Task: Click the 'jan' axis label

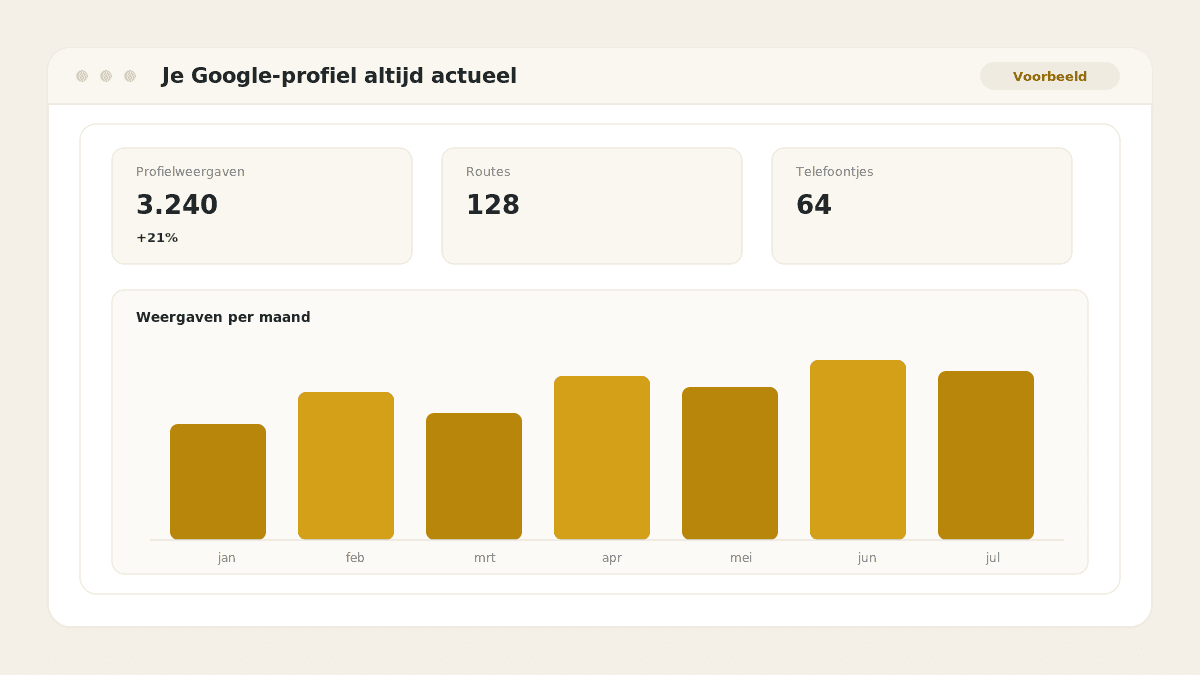Action: 227,558
